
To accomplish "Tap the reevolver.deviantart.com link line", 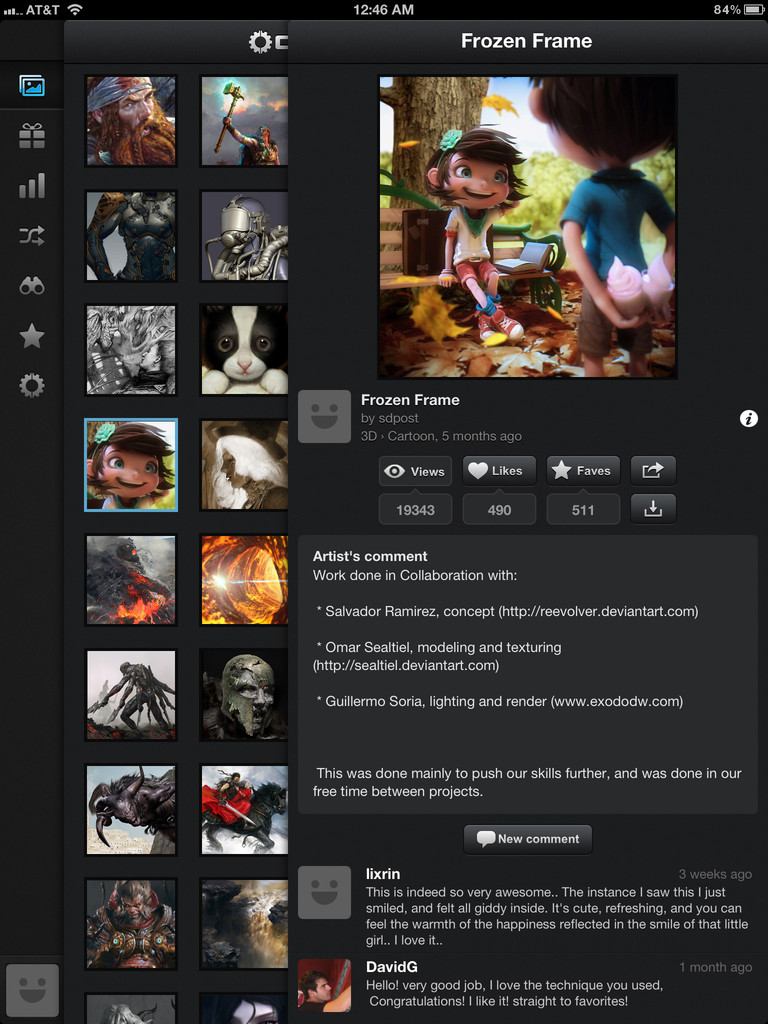I will click(507, 611).
